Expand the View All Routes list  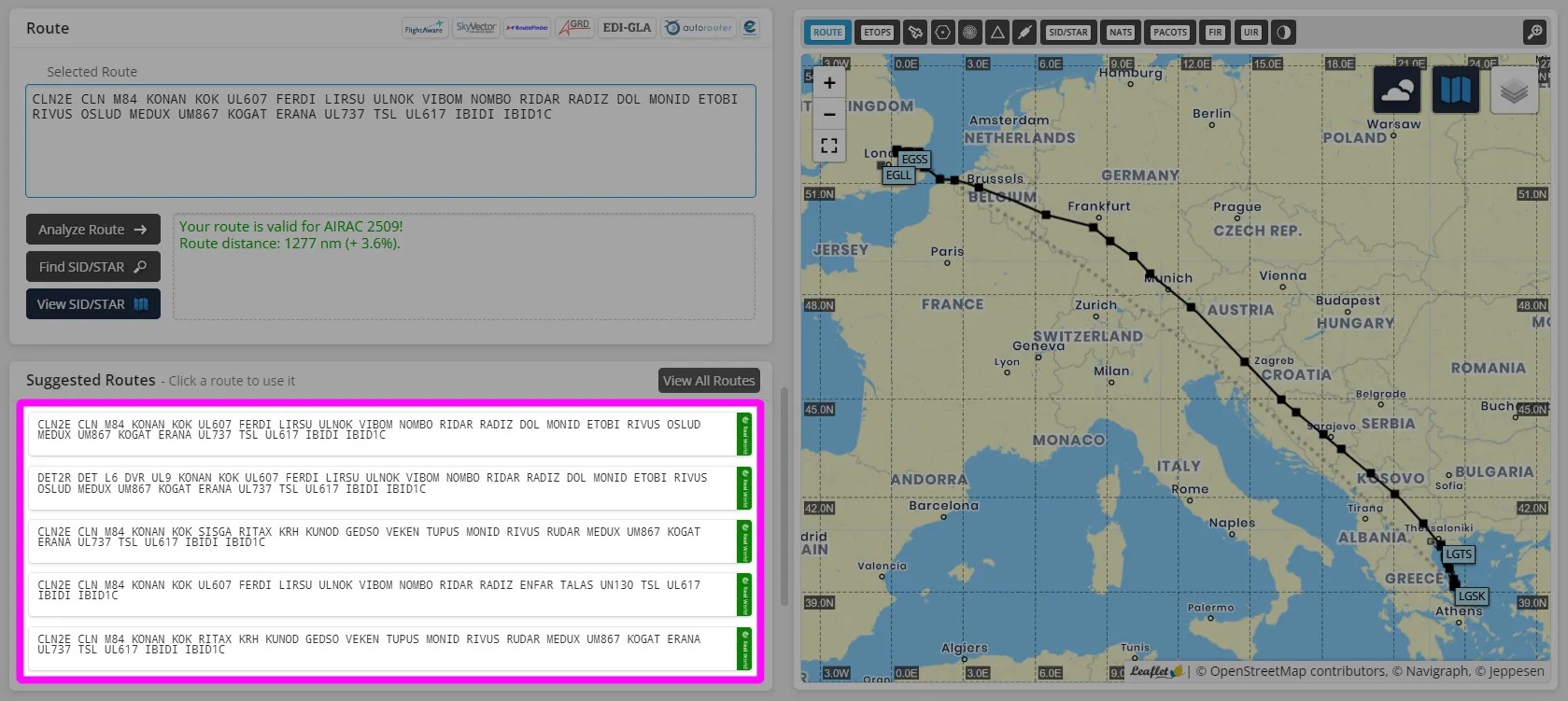(709, 381)
